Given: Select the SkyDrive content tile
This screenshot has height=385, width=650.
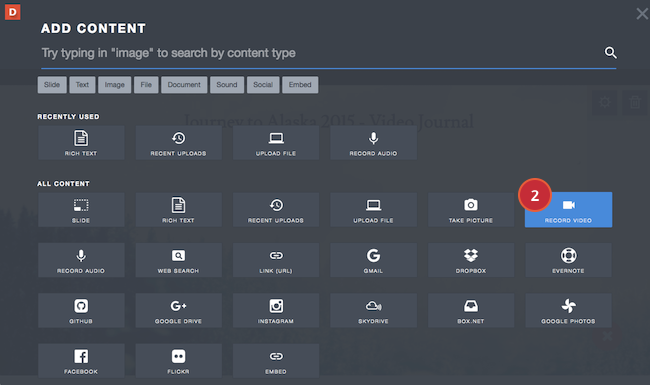Looking at the screenshot, I should tap(373, 310).
